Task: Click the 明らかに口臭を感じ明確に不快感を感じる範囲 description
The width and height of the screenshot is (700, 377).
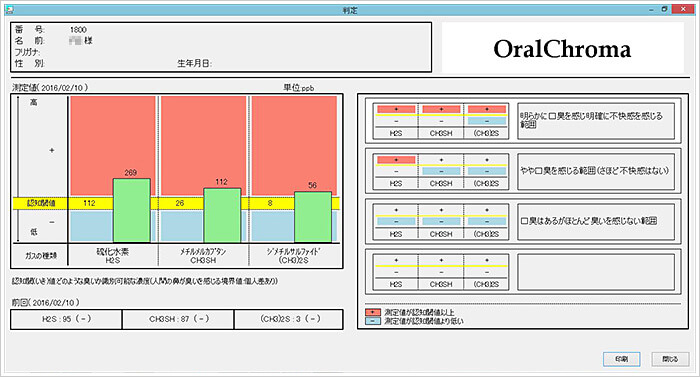Action: 596,121
